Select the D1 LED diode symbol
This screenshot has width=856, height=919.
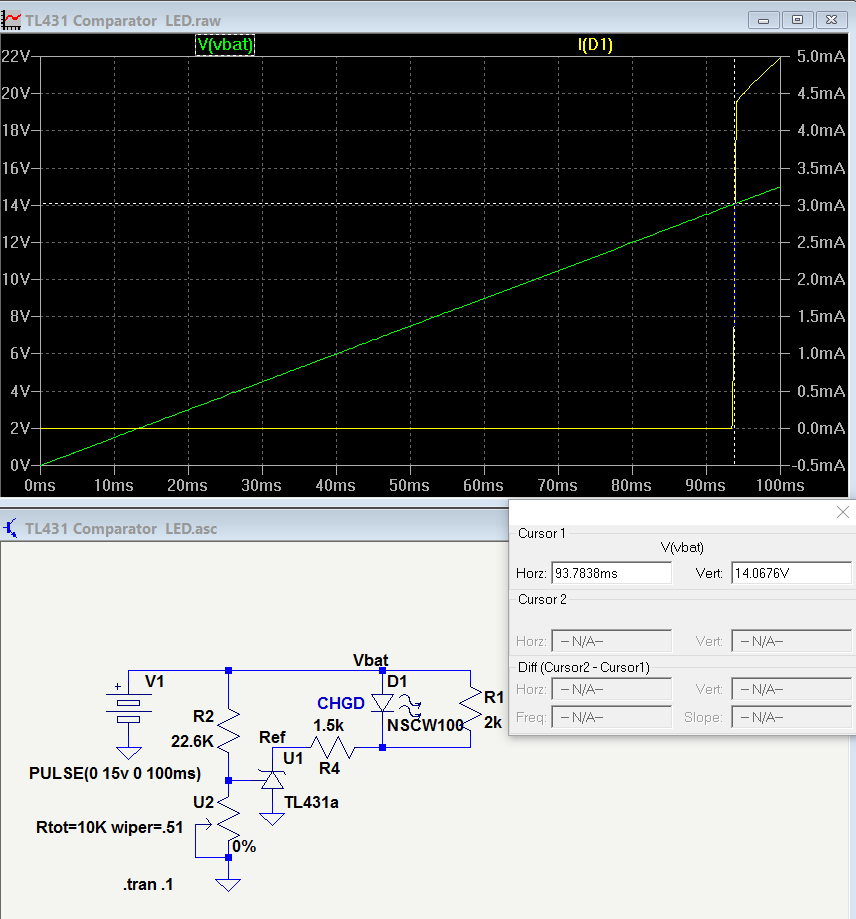[x=383, y=703]
